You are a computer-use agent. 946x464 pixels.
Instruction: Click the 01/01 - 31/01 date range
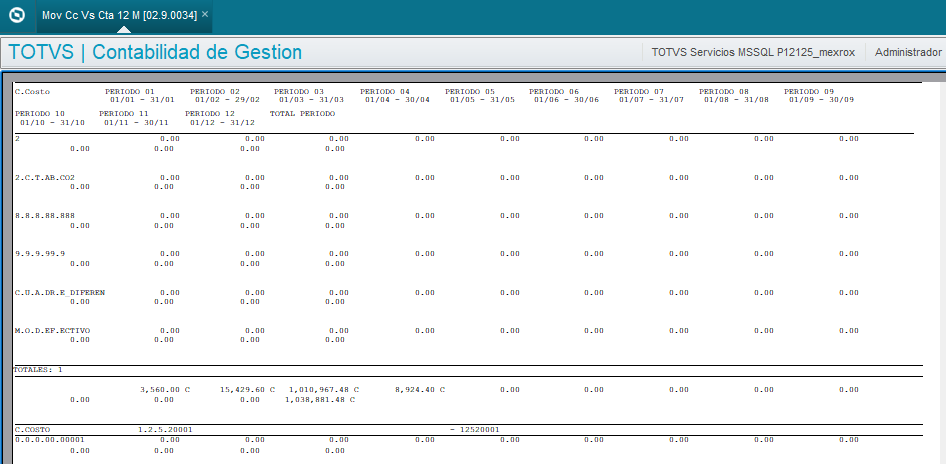coord(142,100)
